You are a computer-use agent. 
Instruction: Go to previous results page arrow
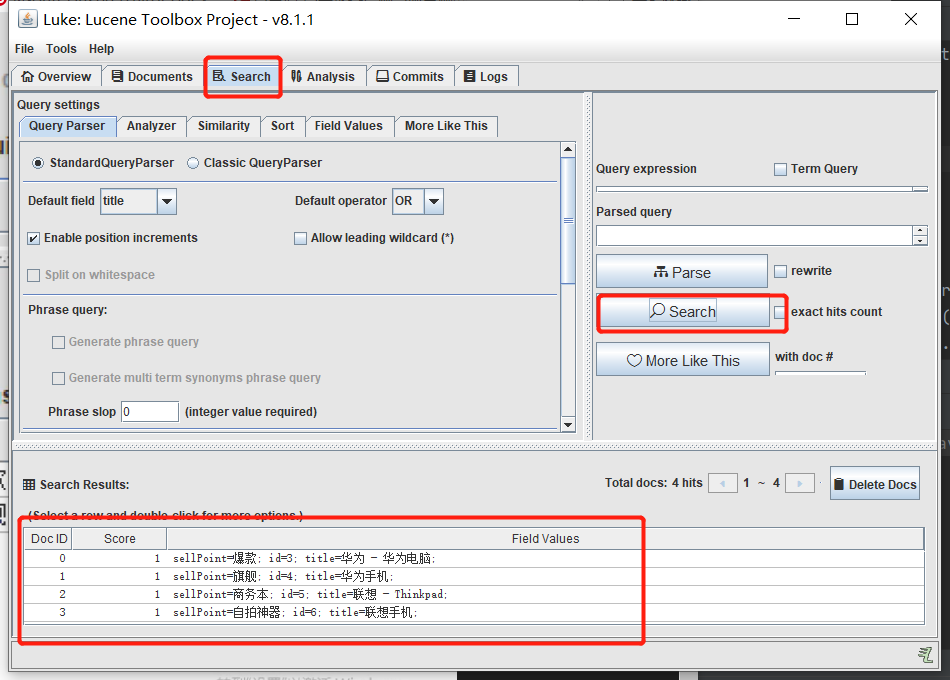[x=723, y=483]
